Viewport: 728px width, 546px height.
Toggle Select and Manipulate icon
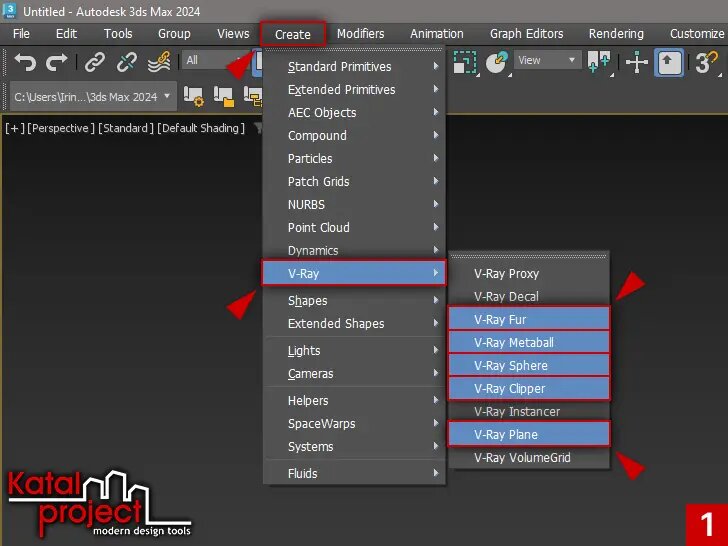637,62
